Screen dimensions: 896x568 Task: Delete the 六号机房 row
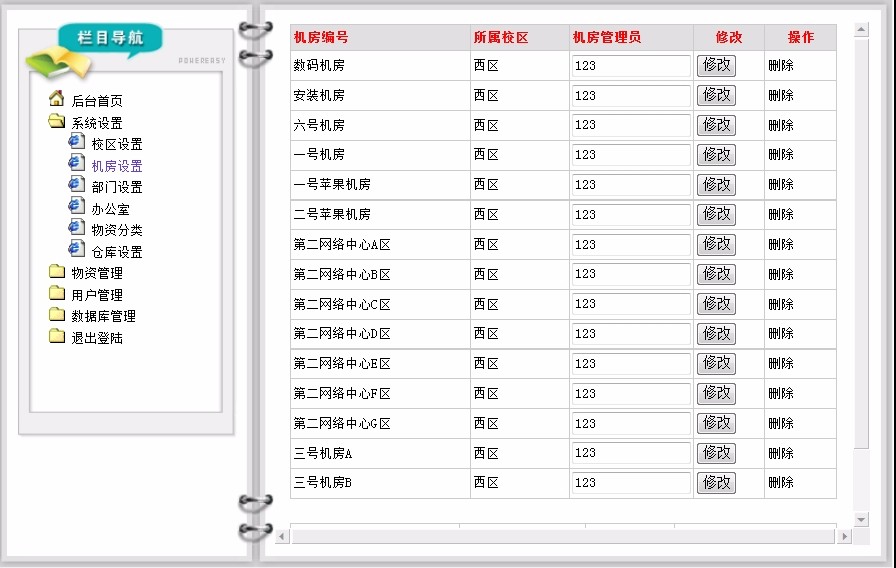coord(781,125)
